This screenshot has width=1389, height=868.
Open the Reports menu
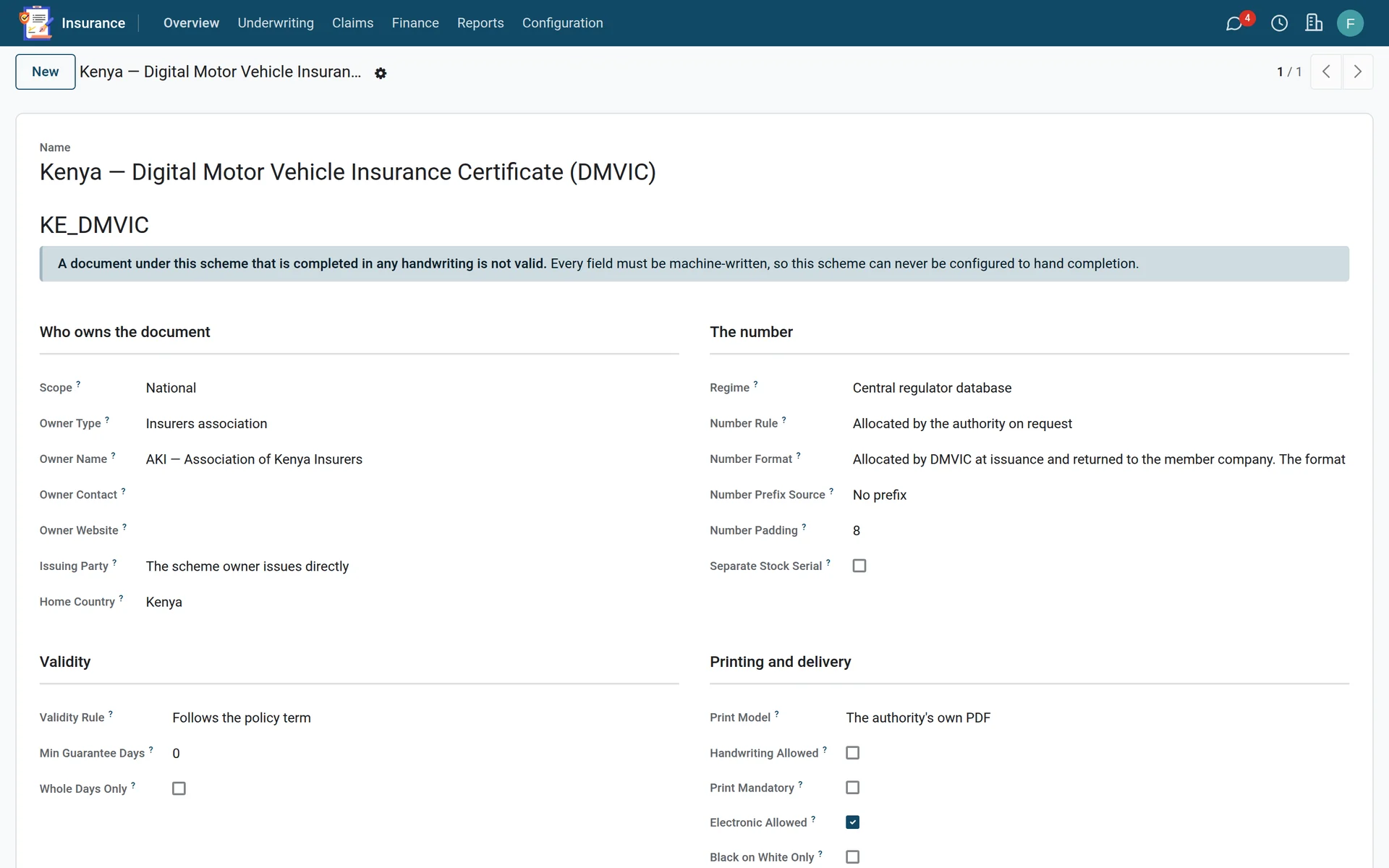(x=480, y=23)
